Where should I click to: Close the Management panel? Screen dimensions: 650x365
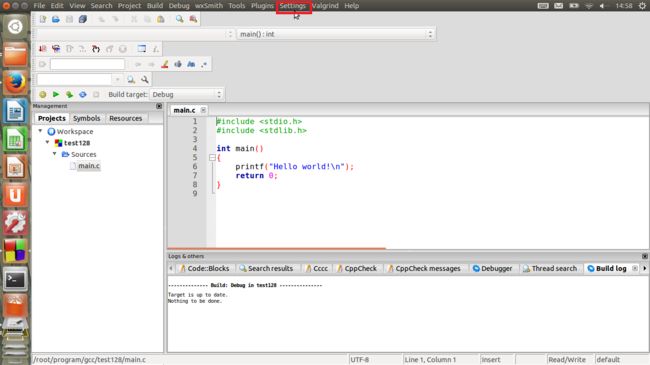[159, 106]
